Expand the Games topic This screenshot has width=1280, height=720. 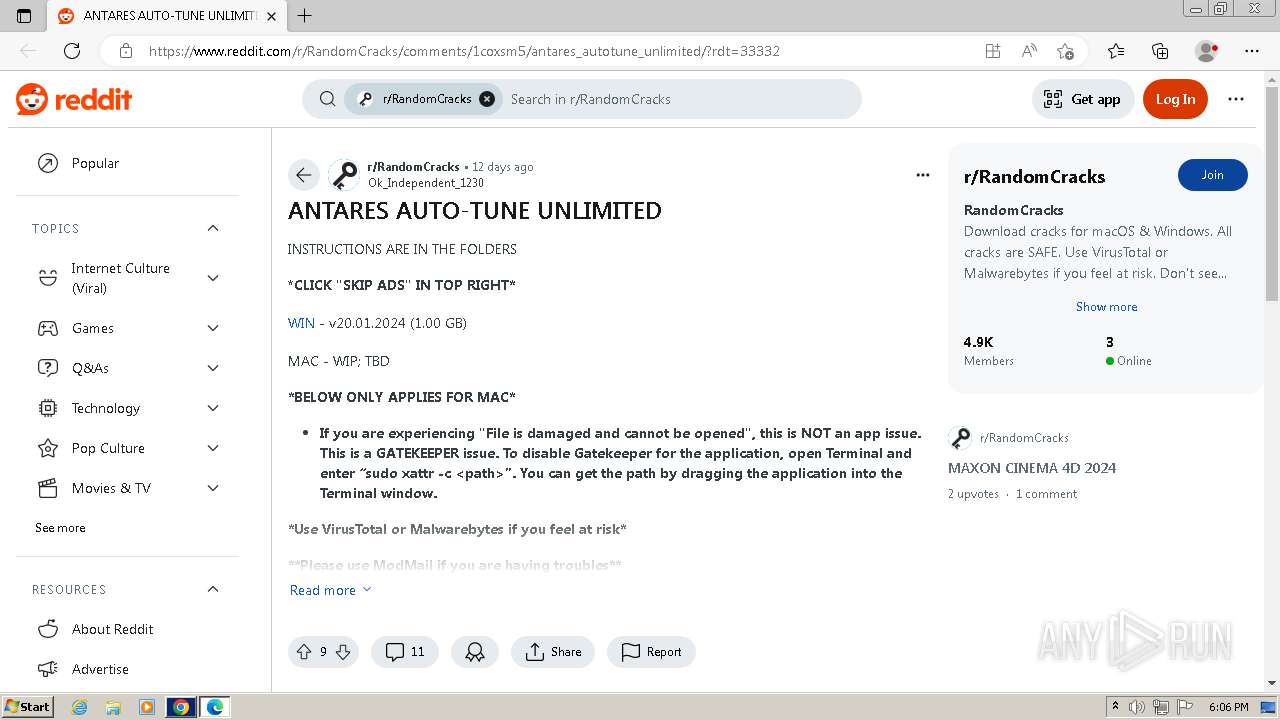tap(213, 328)
